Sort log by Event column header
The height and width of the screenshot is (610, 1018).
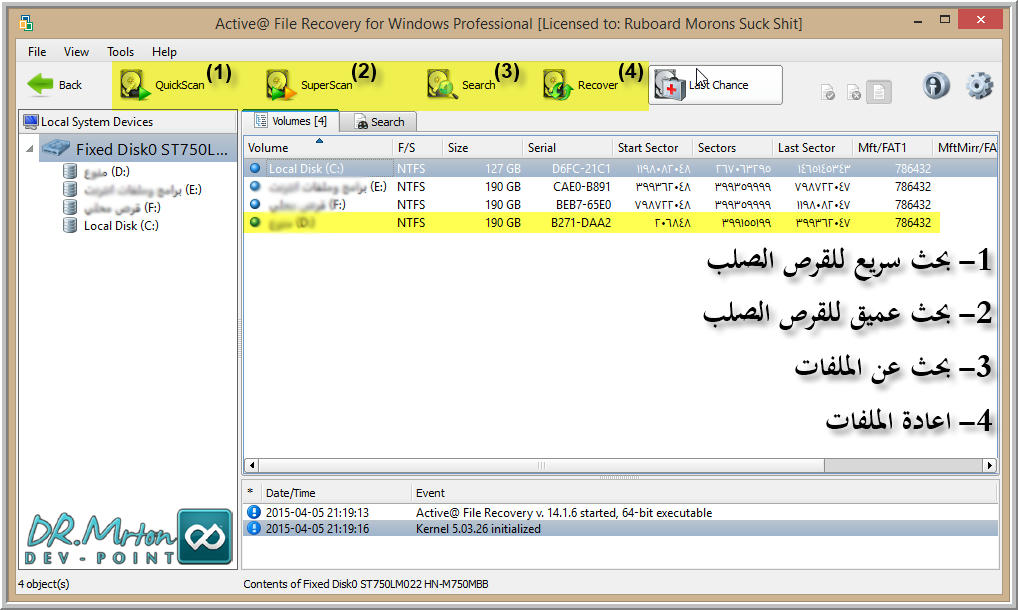pyautogui.click(x=704, y=493)
